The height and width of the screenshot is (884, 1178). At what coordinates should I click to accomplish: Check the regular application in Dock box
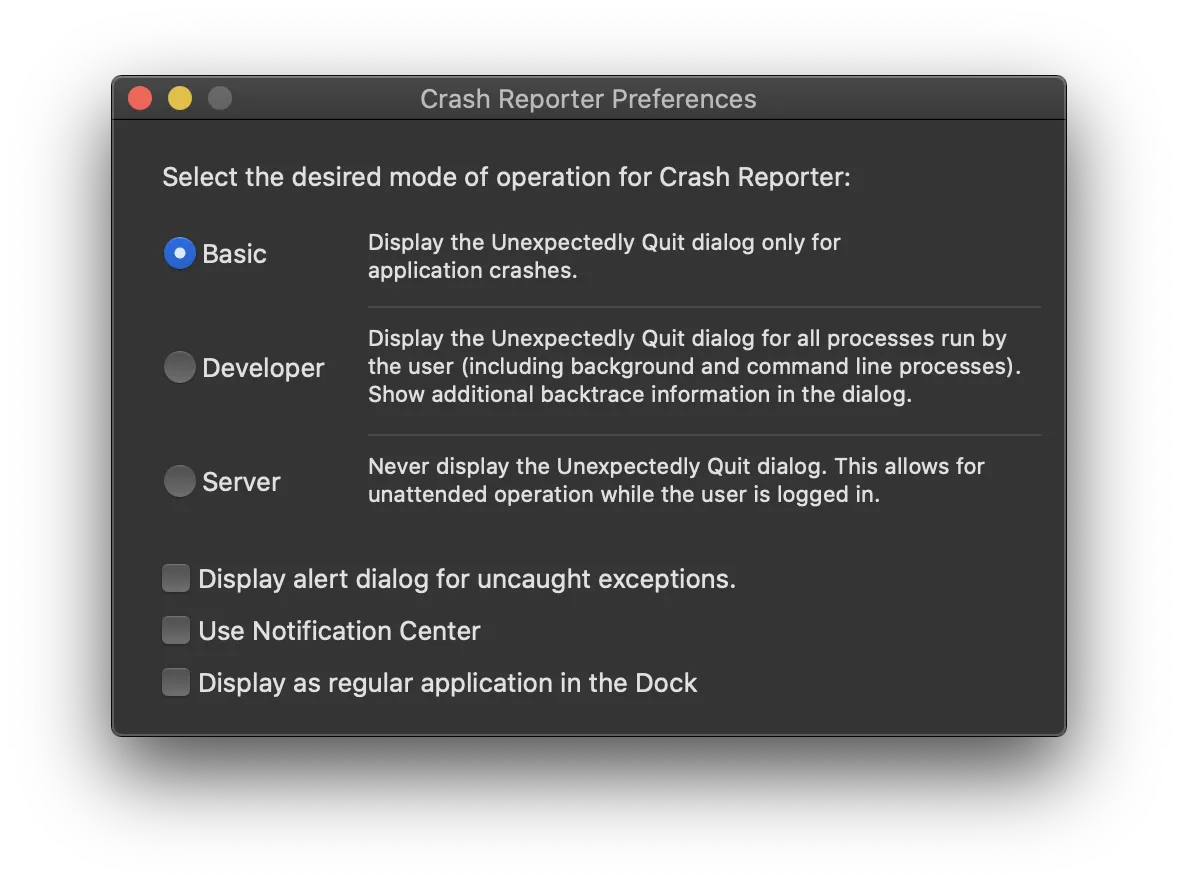pos(176,683)
